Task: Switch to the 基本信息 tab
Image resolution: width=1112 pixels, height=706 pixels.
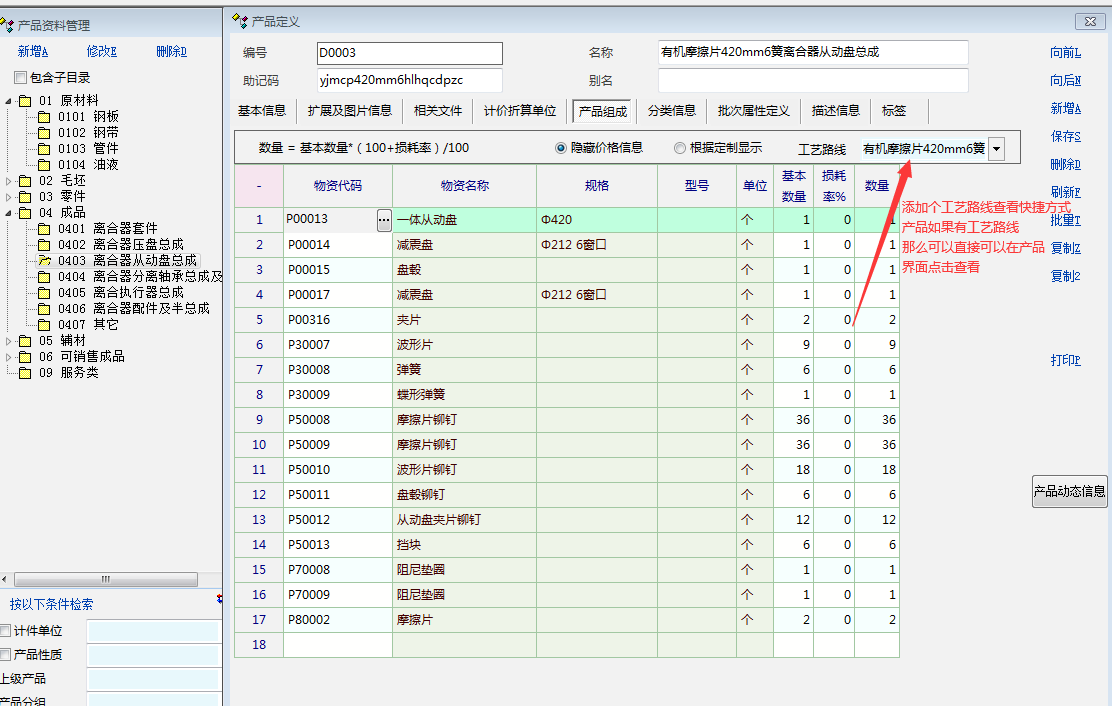Action: pos(262,111)
